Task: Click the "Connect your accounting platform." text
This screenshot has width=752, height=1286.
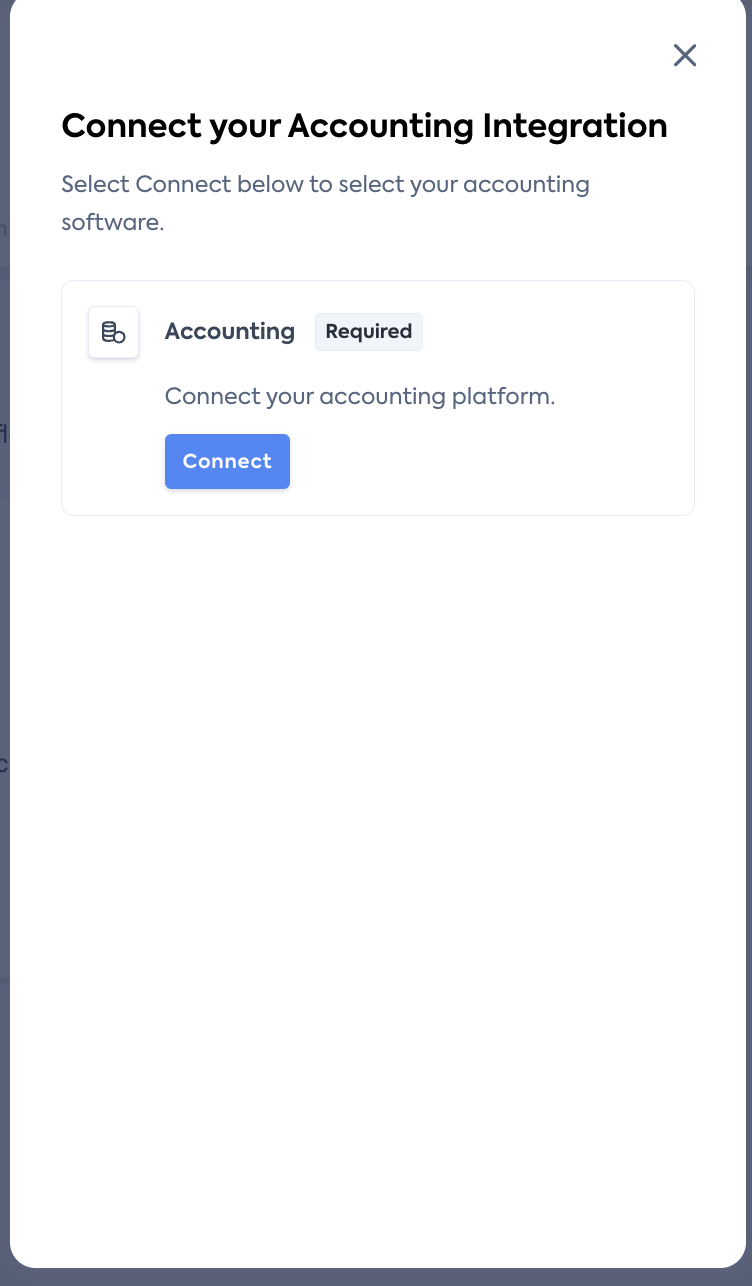Action: [359, 396]
